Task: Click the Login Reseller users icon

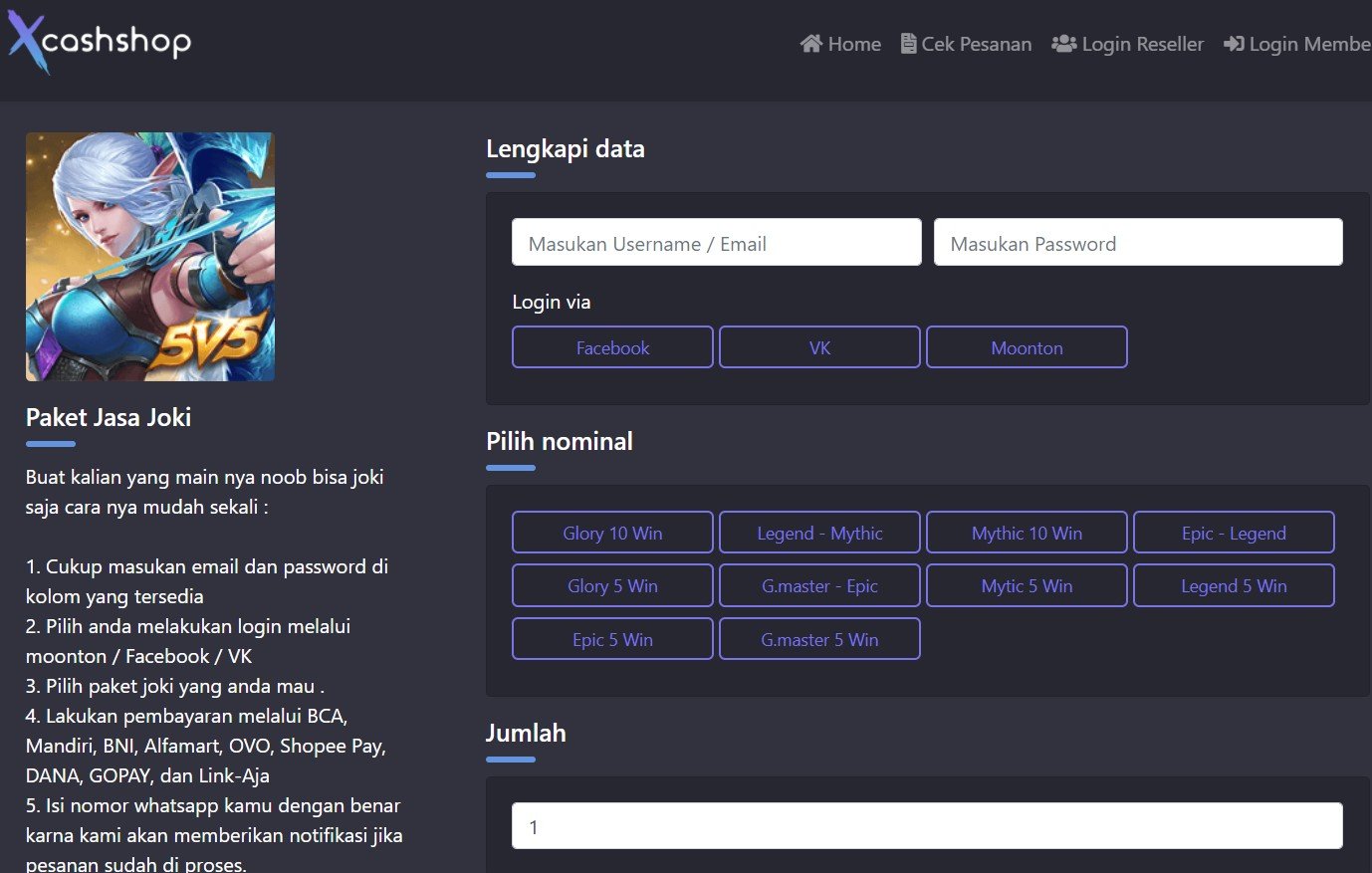Action: [1063, 44]
